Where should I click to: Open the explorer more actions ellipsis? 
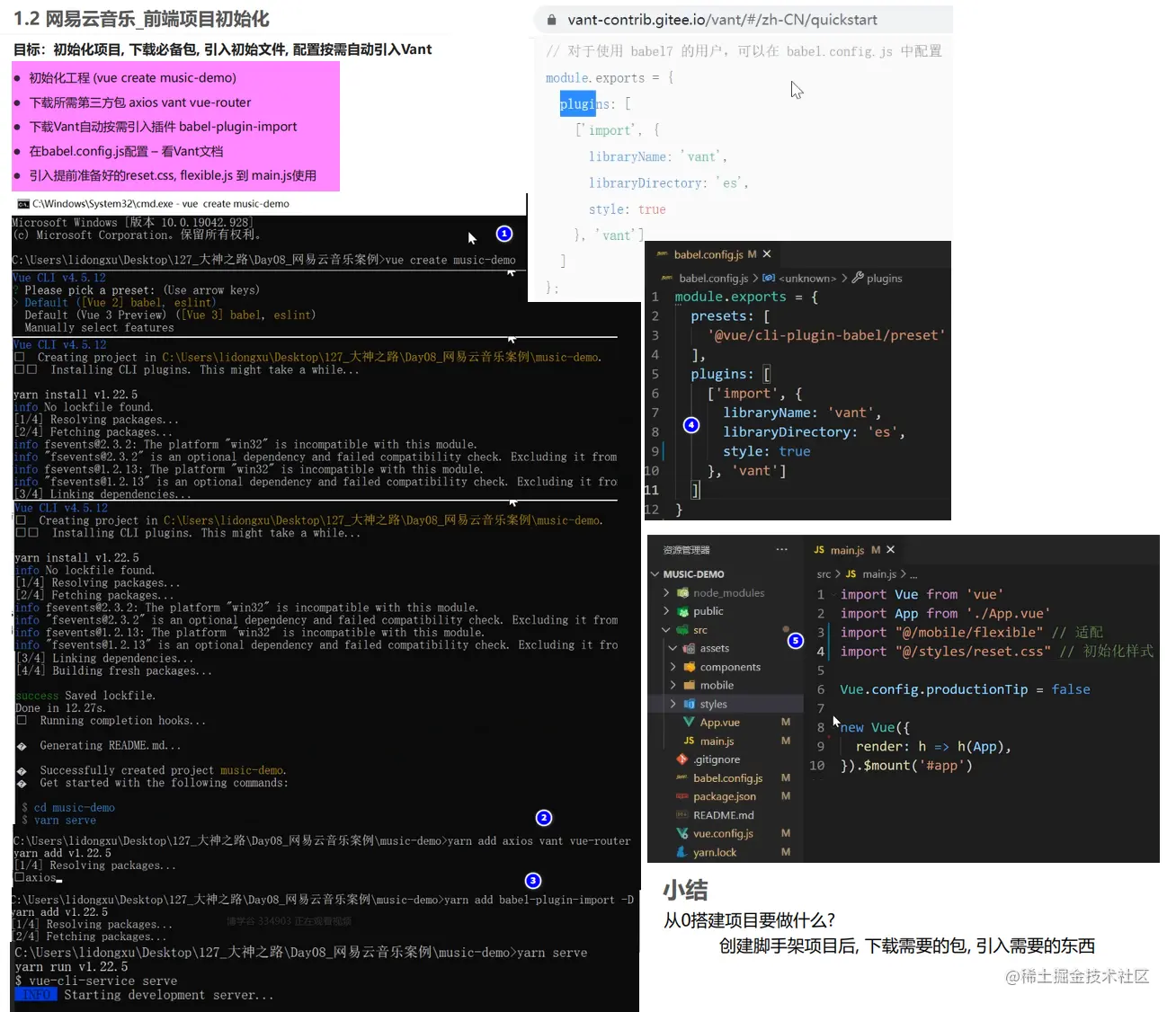pos(782,549)
